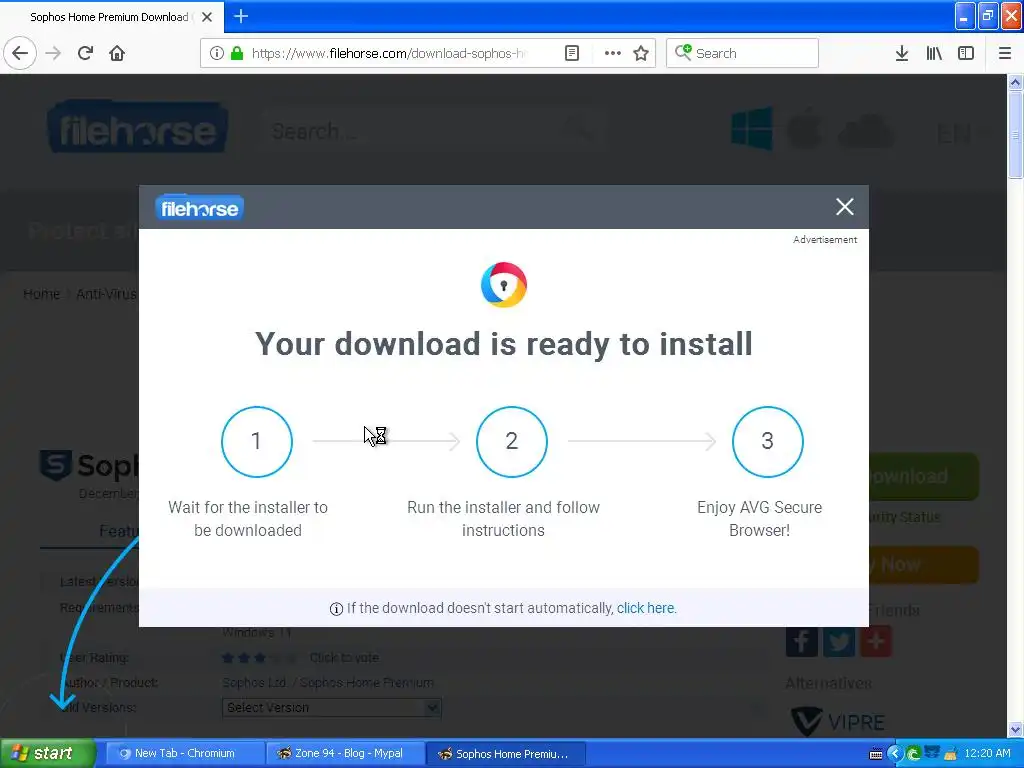Viewport: 1024px width, 768px height.
Task: Click the green Download button
Action: coord(924,477)
